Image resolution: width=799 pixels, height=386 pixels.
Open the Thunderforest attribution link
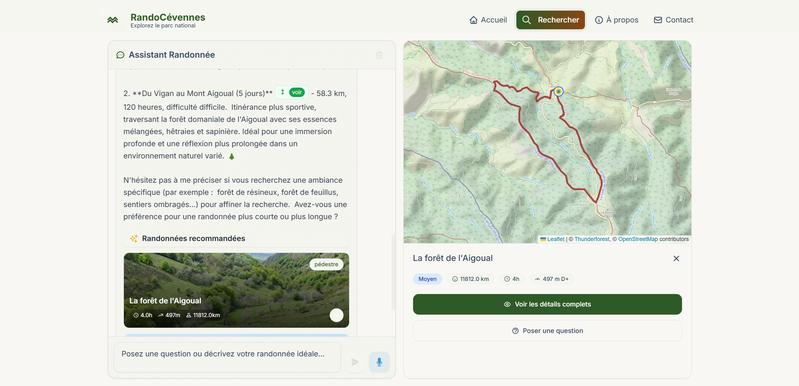pyautogui.click(x=592, y=239)
